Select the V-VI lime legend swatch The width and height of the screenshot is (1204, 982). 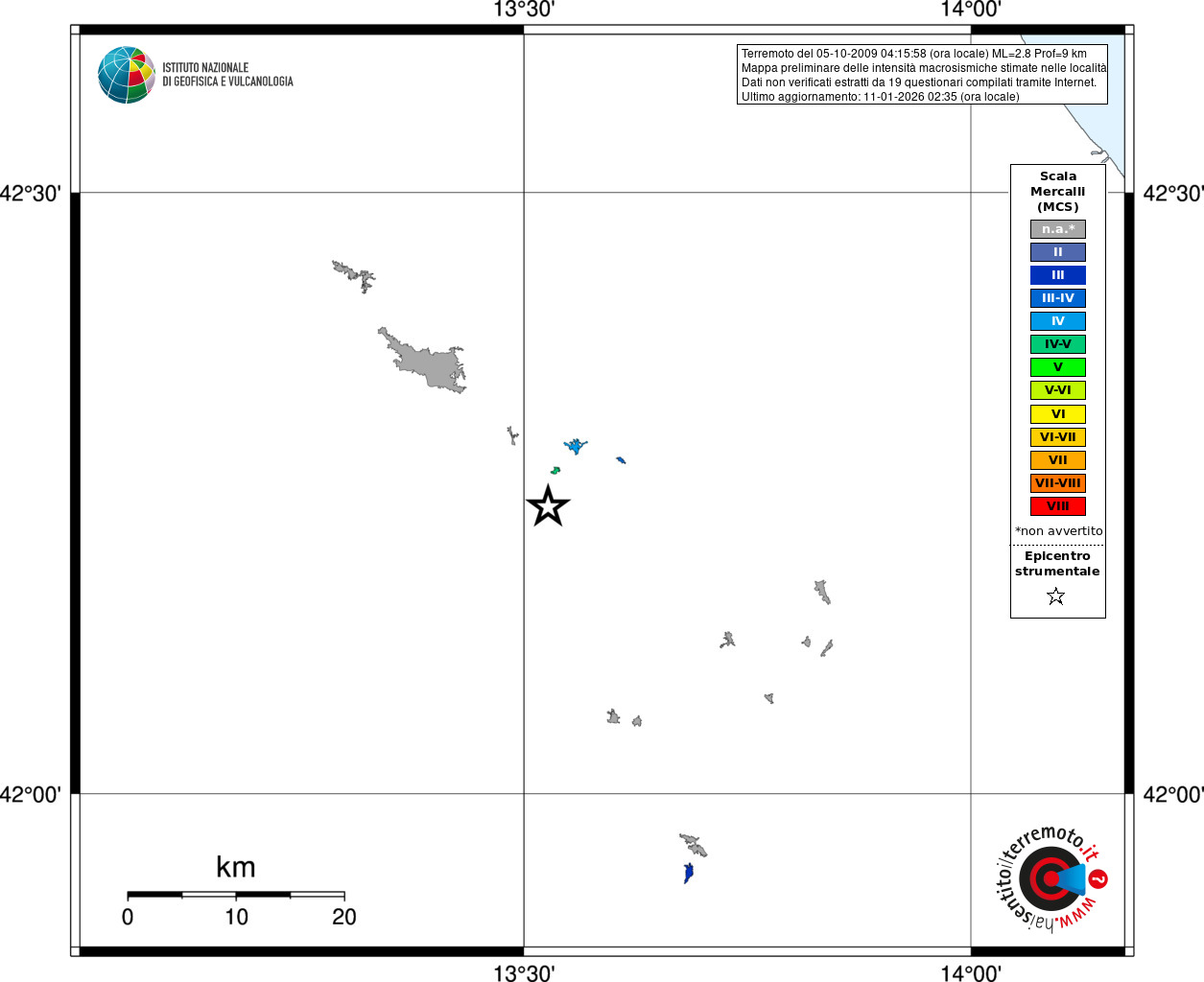tap(1058, 390)
